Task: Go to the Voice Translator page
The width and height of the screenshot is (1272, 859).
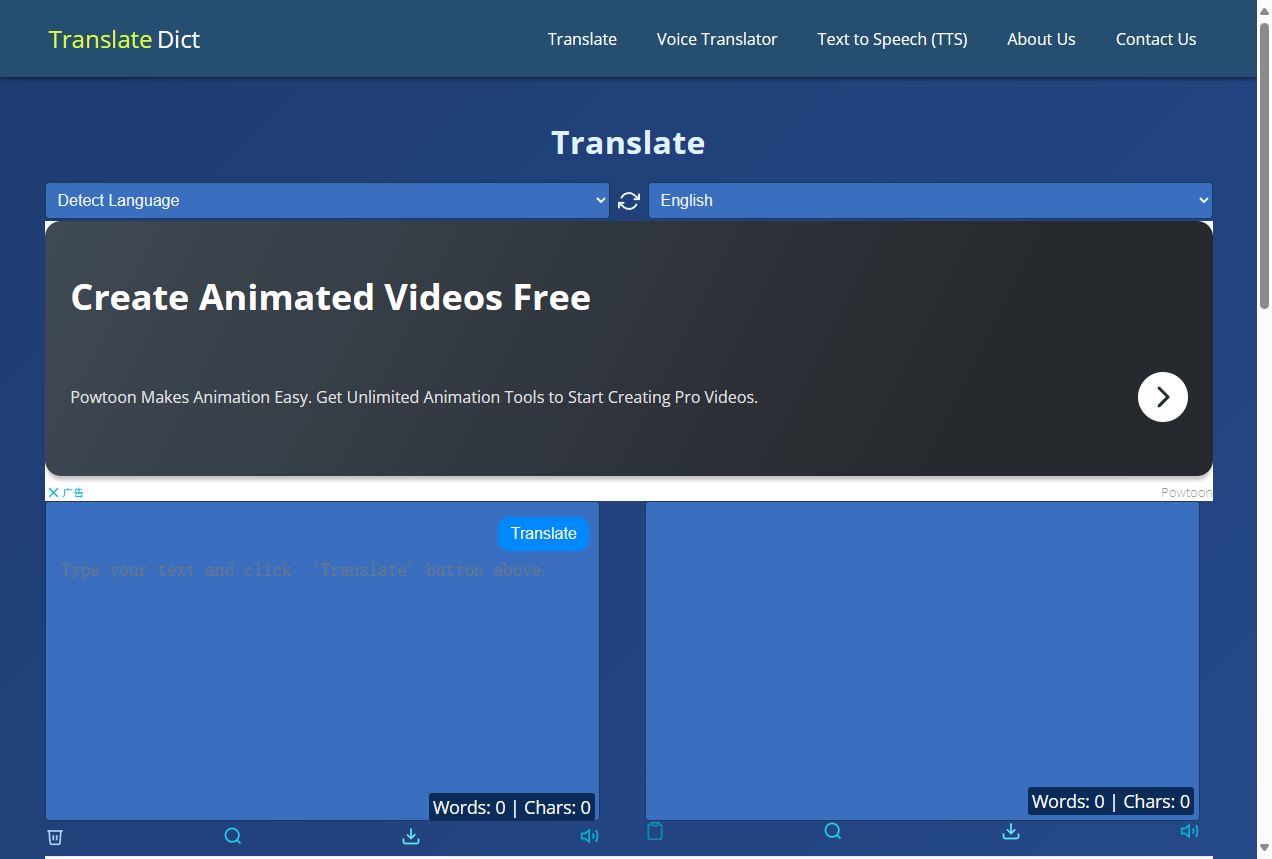Action: (716, 39)
